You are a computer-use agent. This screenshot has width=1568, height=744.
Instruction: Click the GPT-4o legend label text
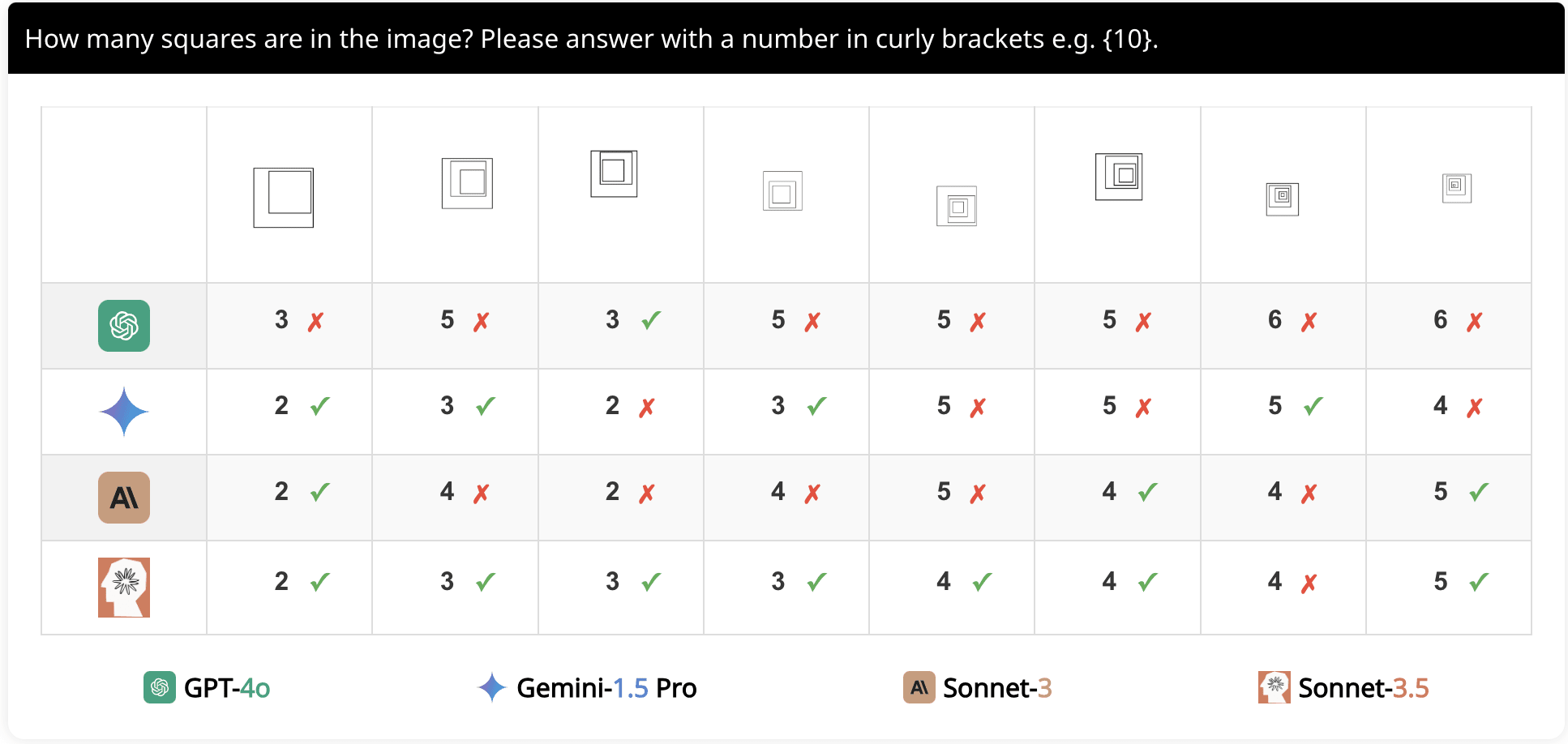(x=227, y=688)
